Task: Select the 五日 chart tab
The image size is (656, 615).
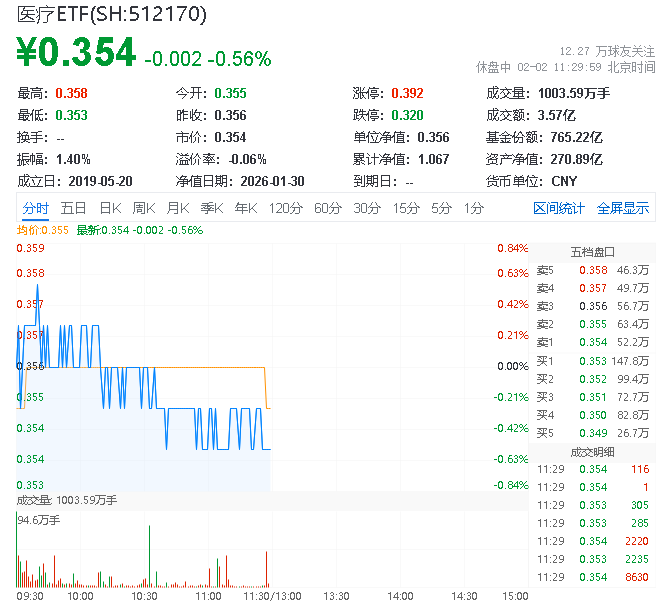Action: (73, 208)
